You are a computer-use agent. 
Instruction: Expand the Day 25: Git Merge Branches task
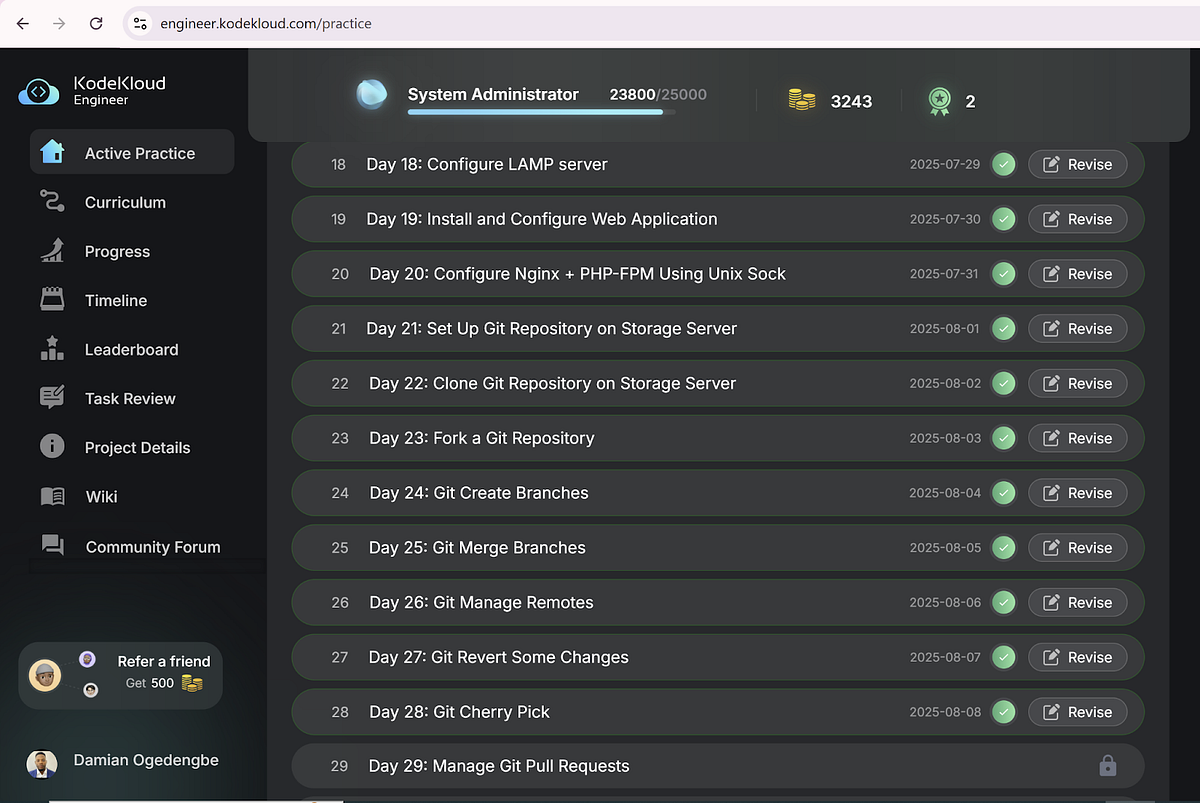(x=477, y=547)
